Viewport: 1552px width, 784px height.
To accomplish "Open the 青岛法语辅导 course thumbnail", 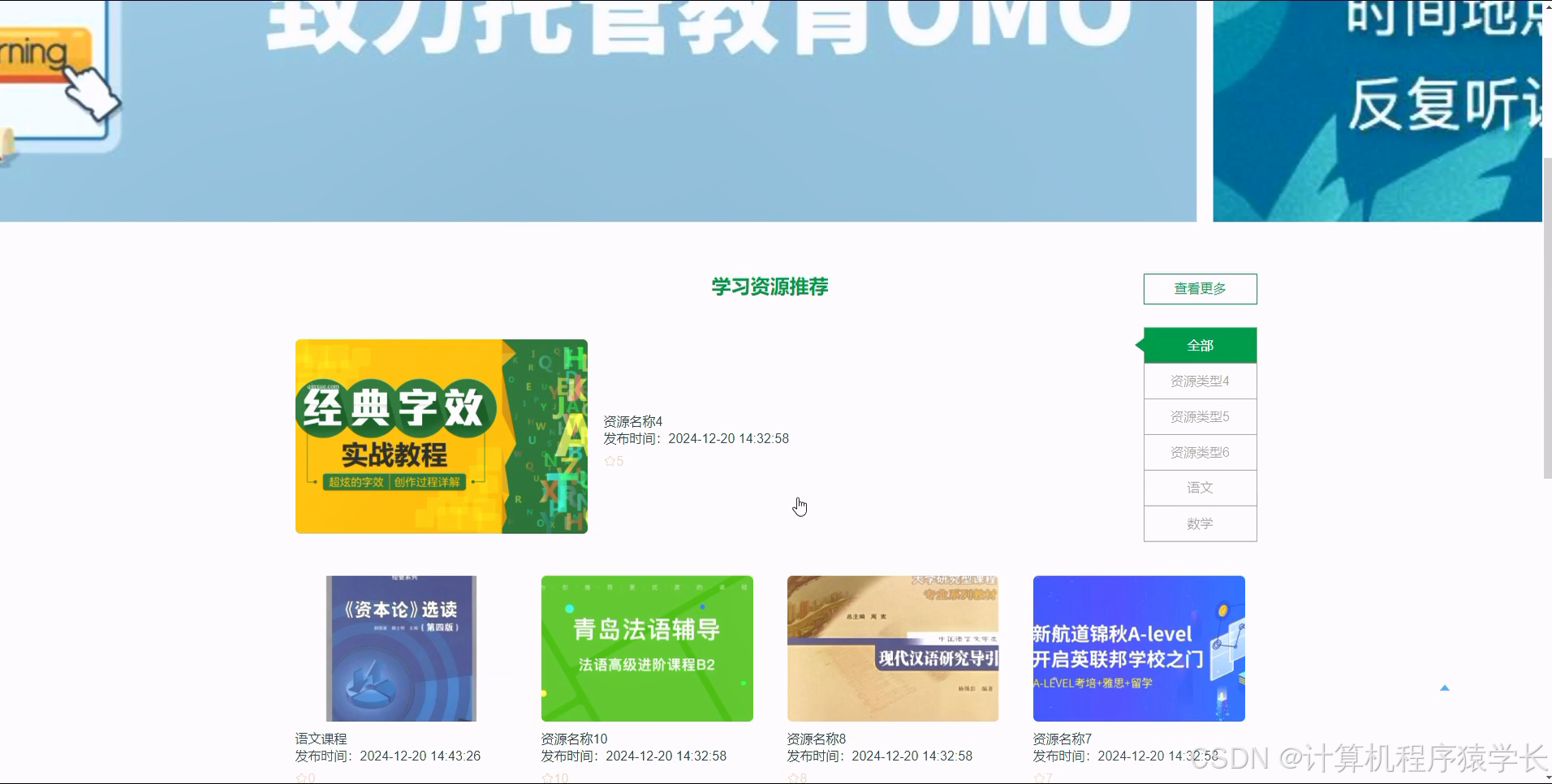I will point(647,648).
